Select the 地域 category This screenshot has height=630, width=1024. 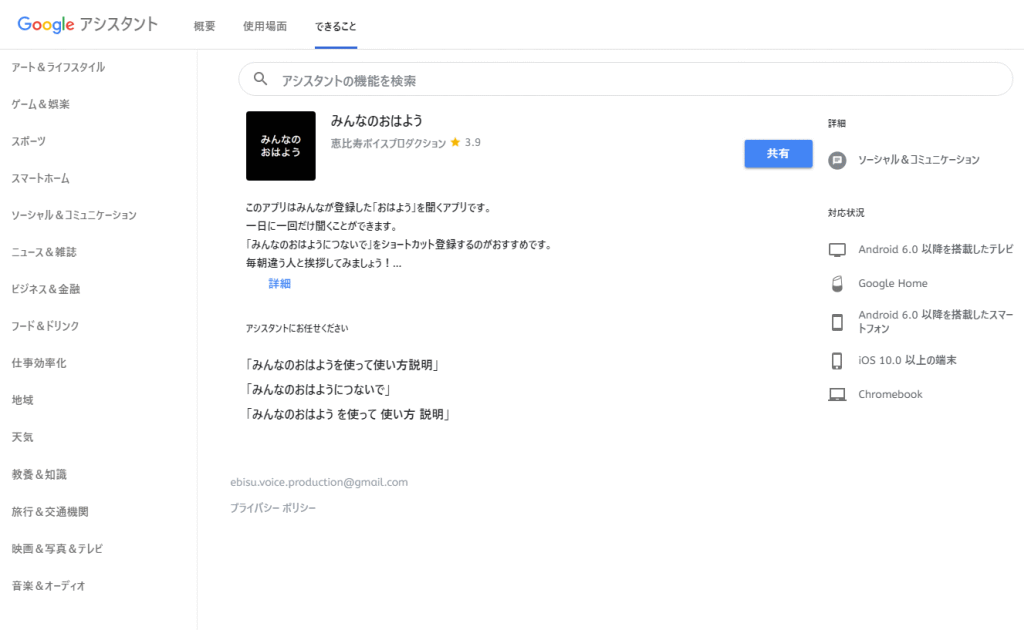(22, 400)
